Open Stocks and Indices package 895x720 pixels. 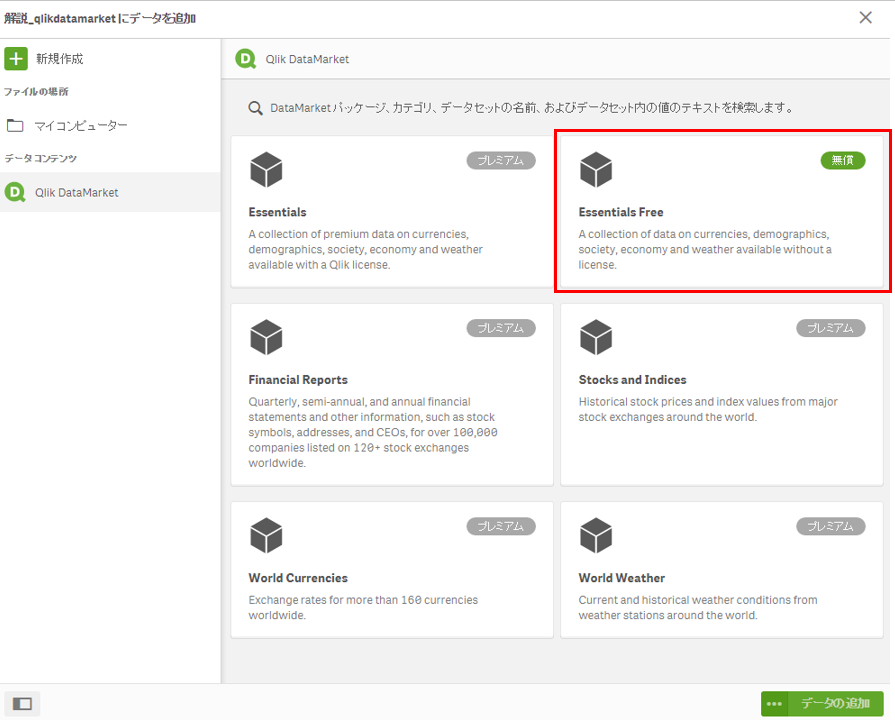tap(721, 395)
